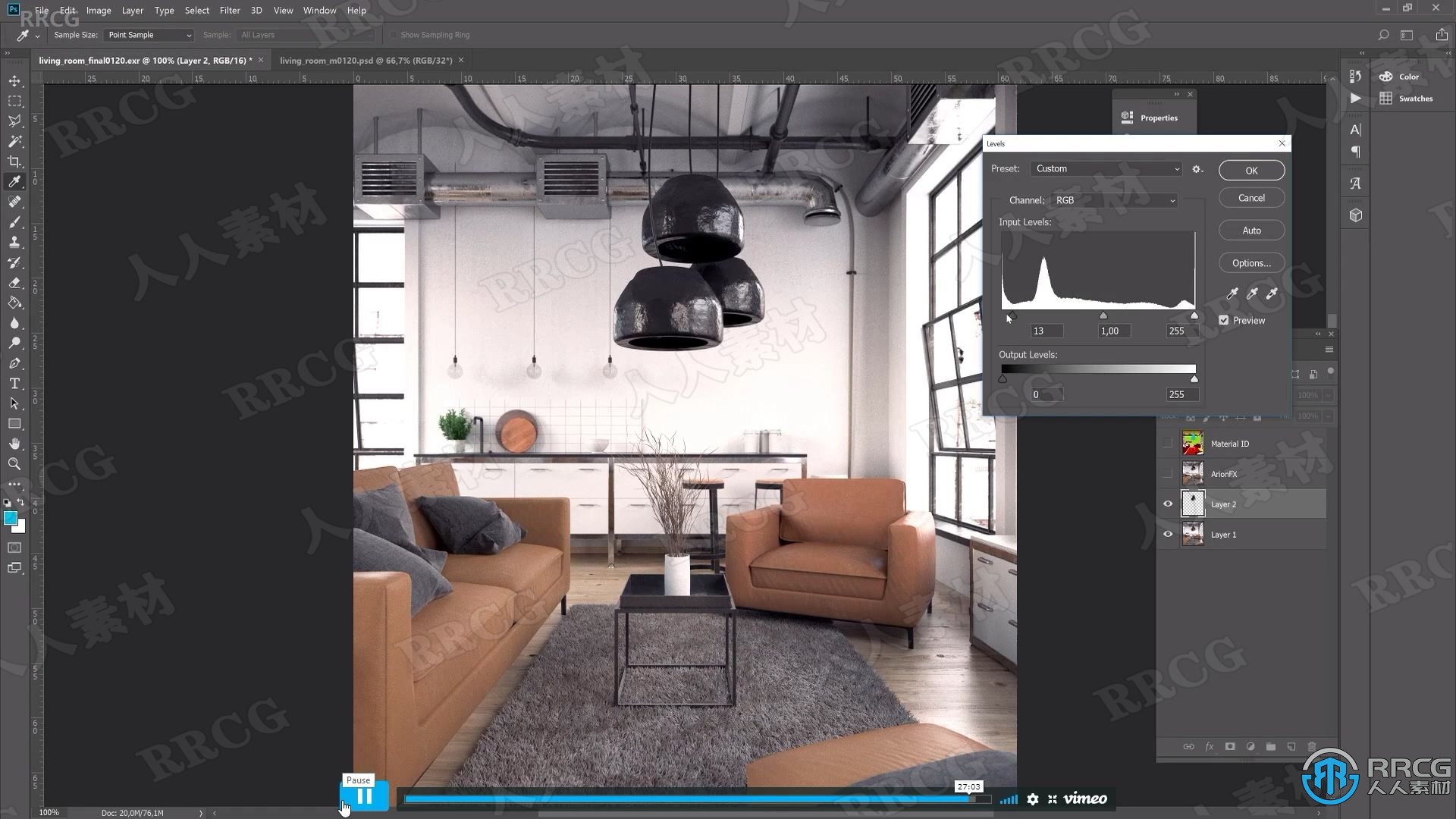Click the Auto button in Levels
The height and width of the screenshot is (819, 1456).
(x=1251, y=230)
